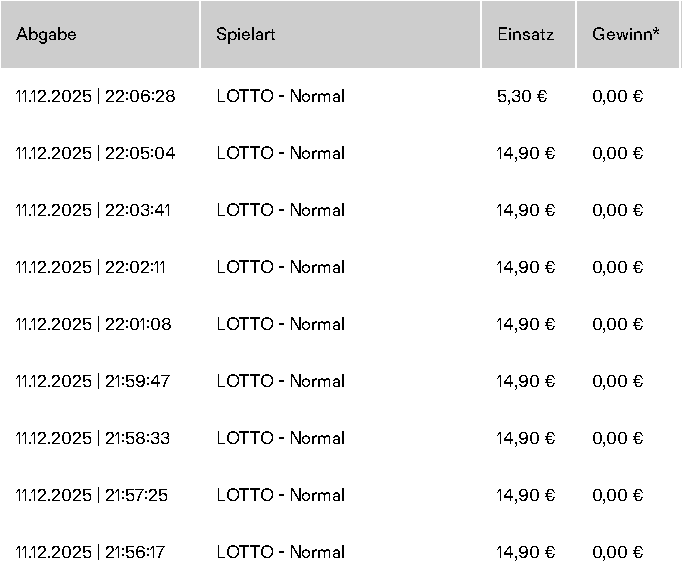Open the entry submitted at 22:05:04
This screenshot has width=682, height=570.
click(96, 153)
